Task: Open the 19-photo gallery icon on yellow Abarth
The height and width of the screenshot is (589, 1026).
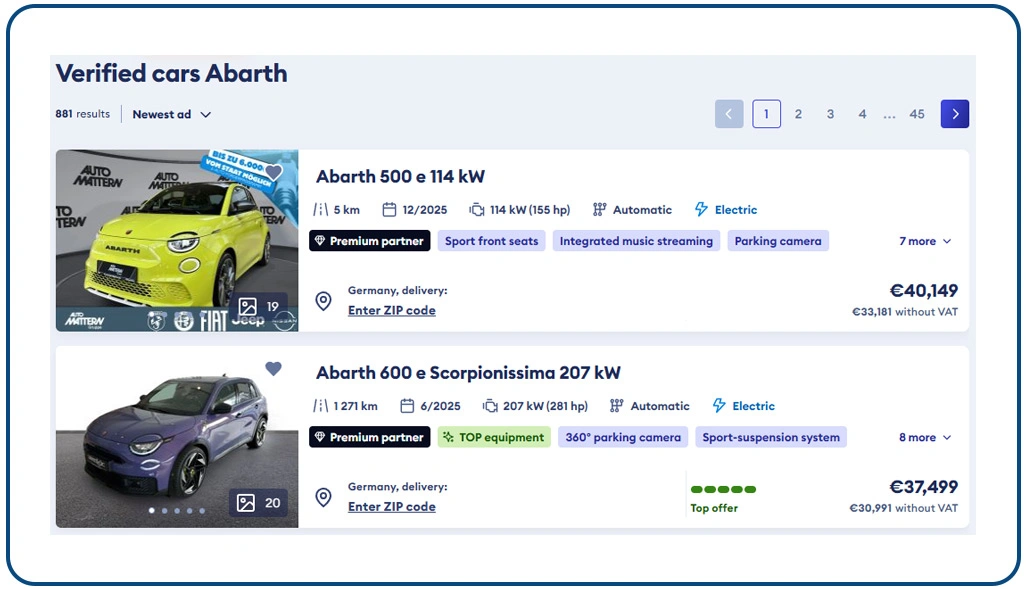Action: coord(247,306)
